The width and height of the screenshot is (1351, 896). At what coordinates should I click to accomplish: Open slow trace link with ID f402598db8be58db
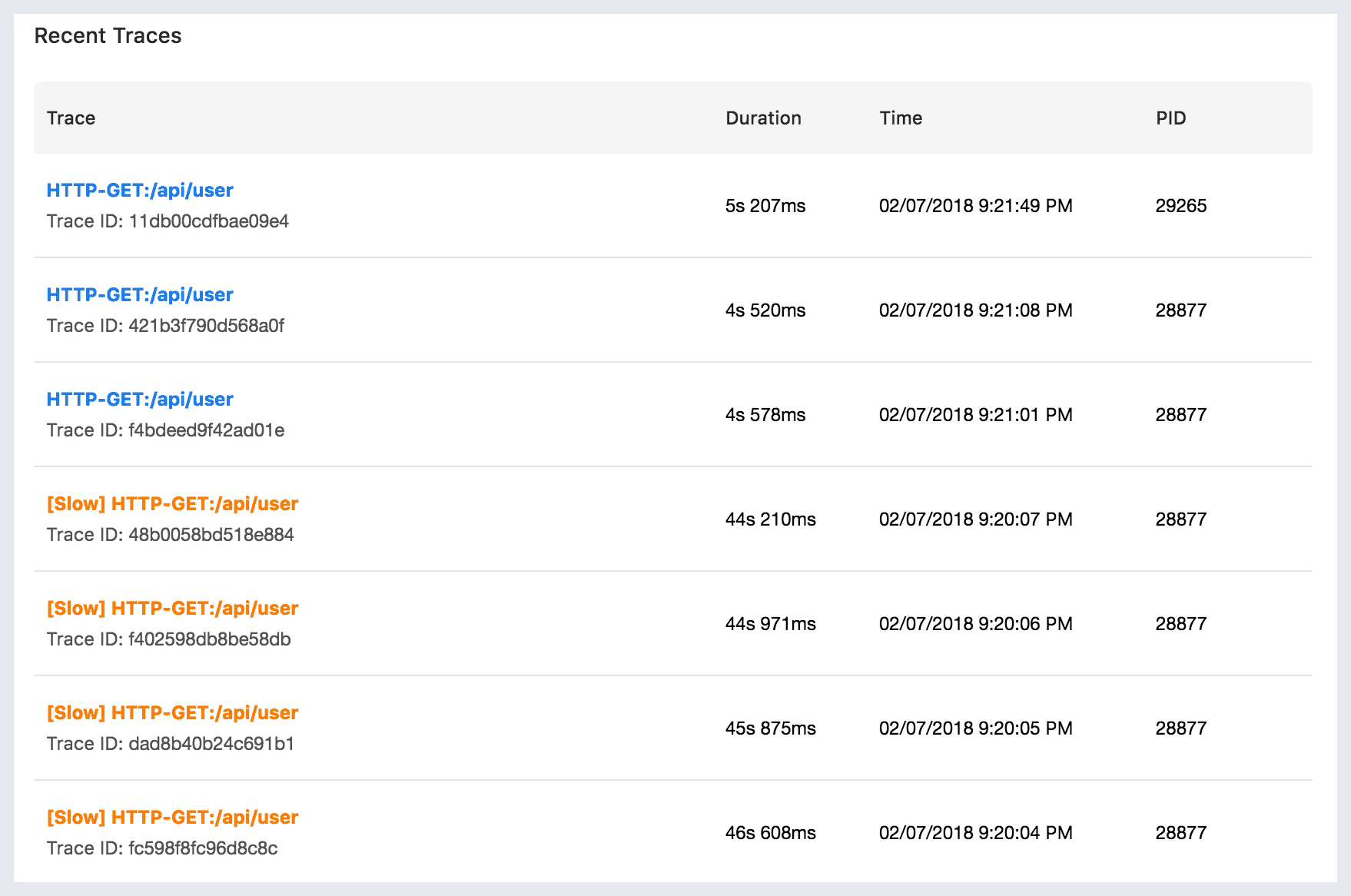[x=173, y=609]
